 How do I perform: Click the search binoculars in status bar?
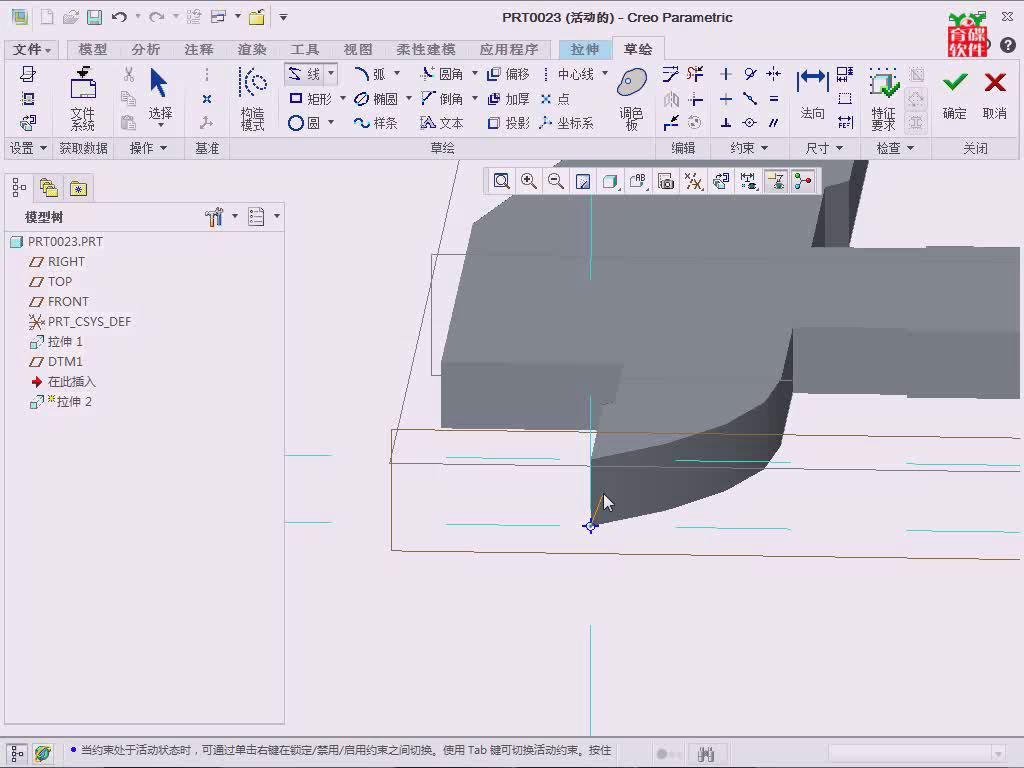pos(705,754)
